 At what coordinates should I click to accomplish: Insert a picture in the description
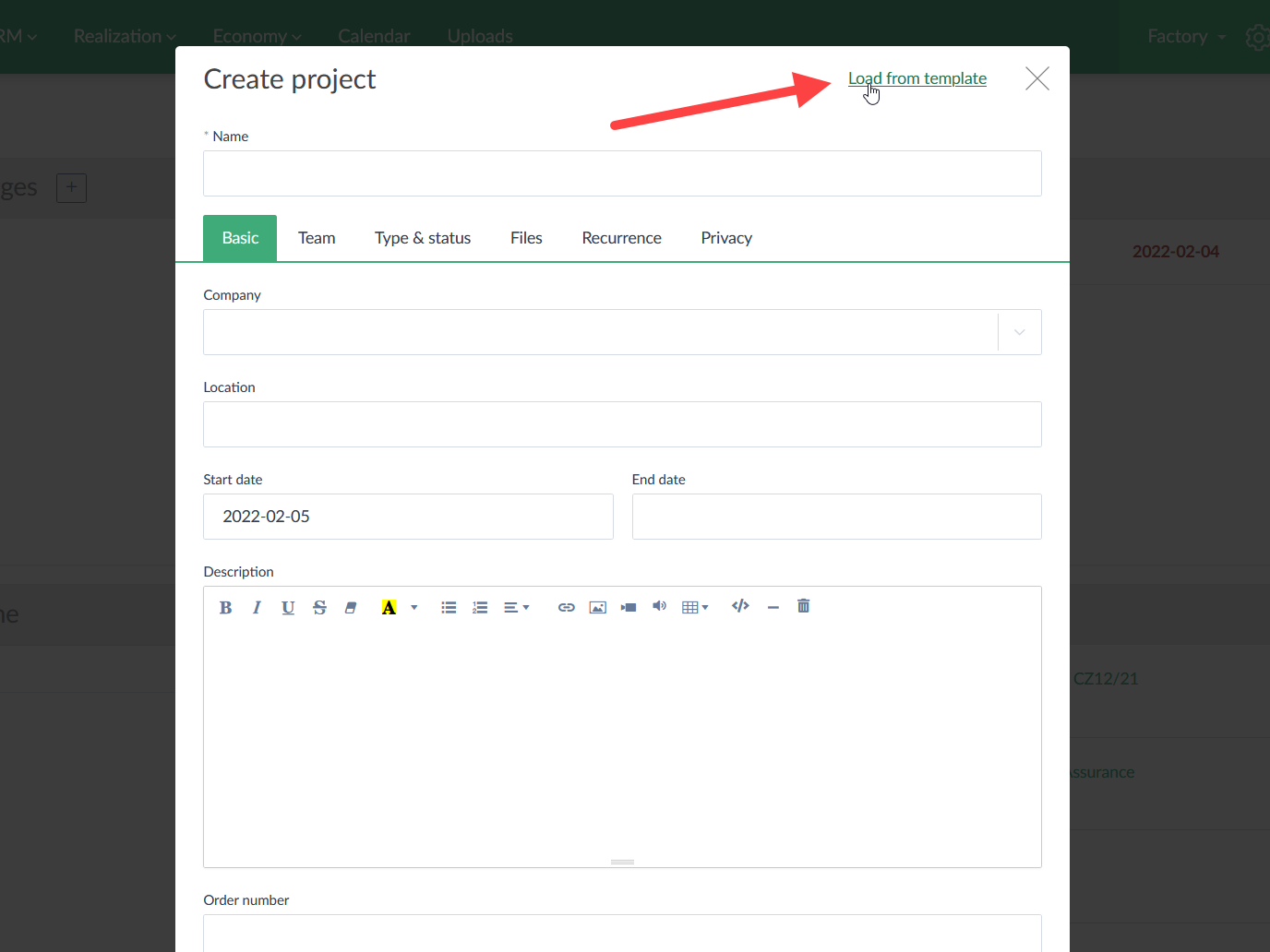(x=598, y=607)
